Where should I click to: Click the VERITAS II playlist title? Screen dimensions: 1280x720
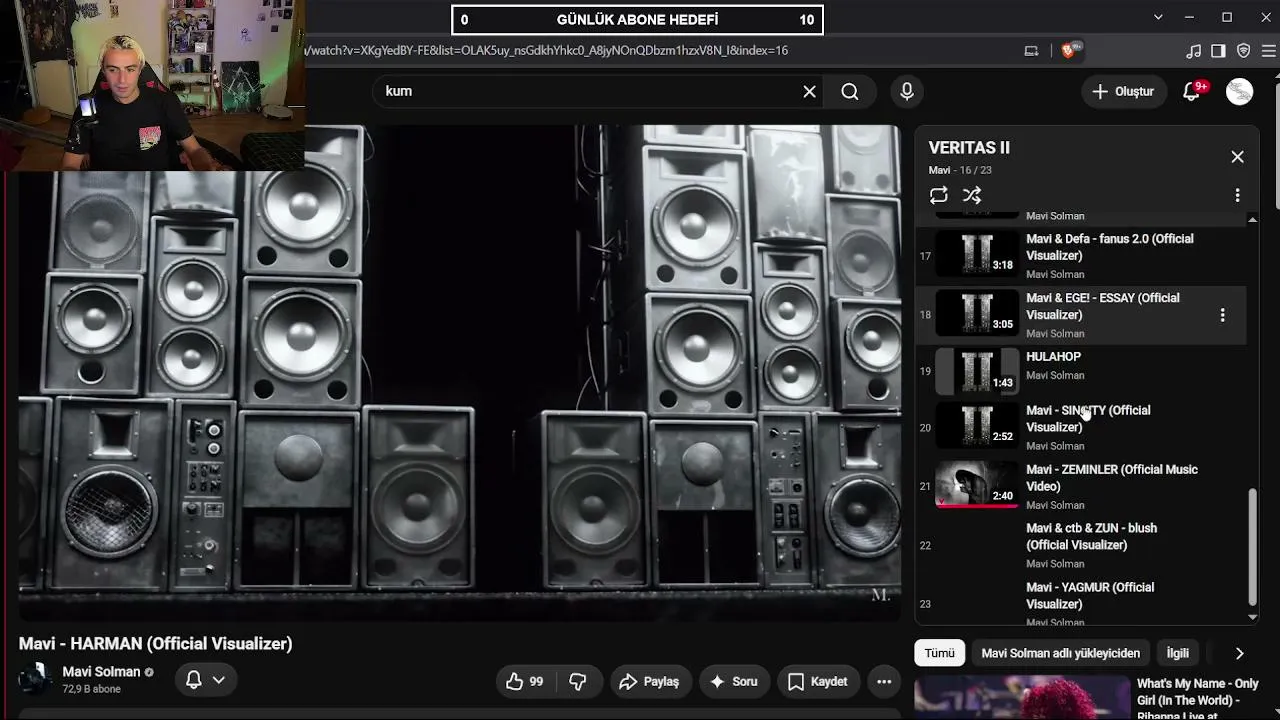969,147
